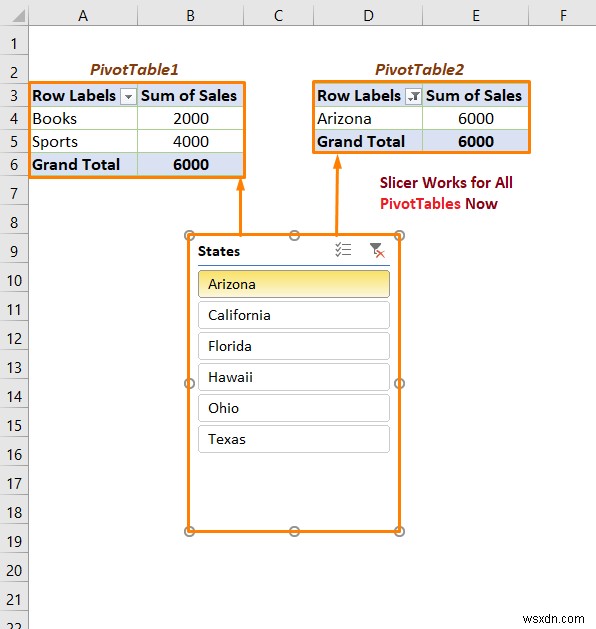Click the bottom-right slicer resize handle
The height and width of the screenshot is (629, 596).
click(x=399, y=531)
